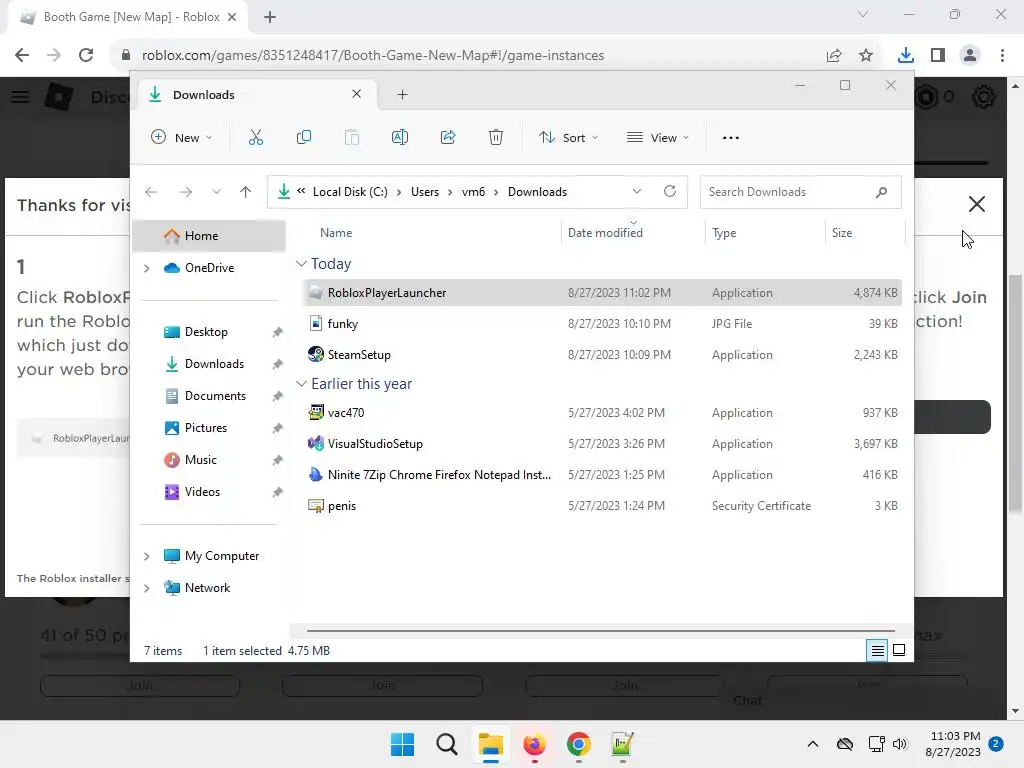This screenshot has height=768, width=1024.
Task: Click Local Disk (C:) breadcrumb
Action: tap(350, 192)
